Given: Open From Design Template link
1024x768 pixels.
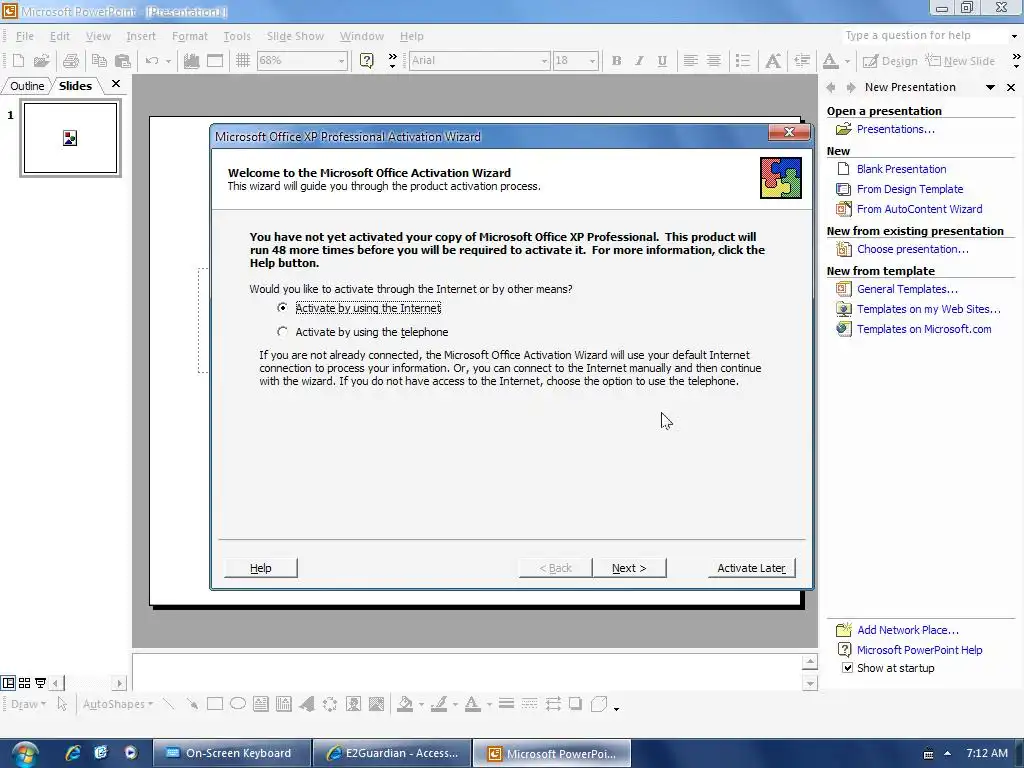Looking at the screenshot, I should coord(910,189).
